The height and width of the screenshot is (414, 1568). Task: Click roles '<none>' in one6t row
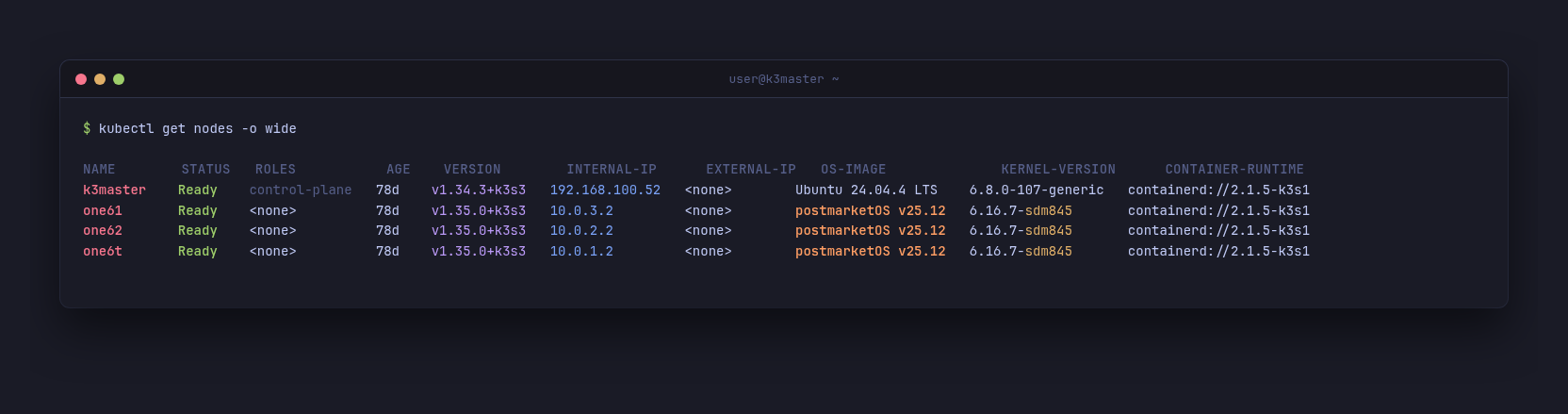point(273,252)
